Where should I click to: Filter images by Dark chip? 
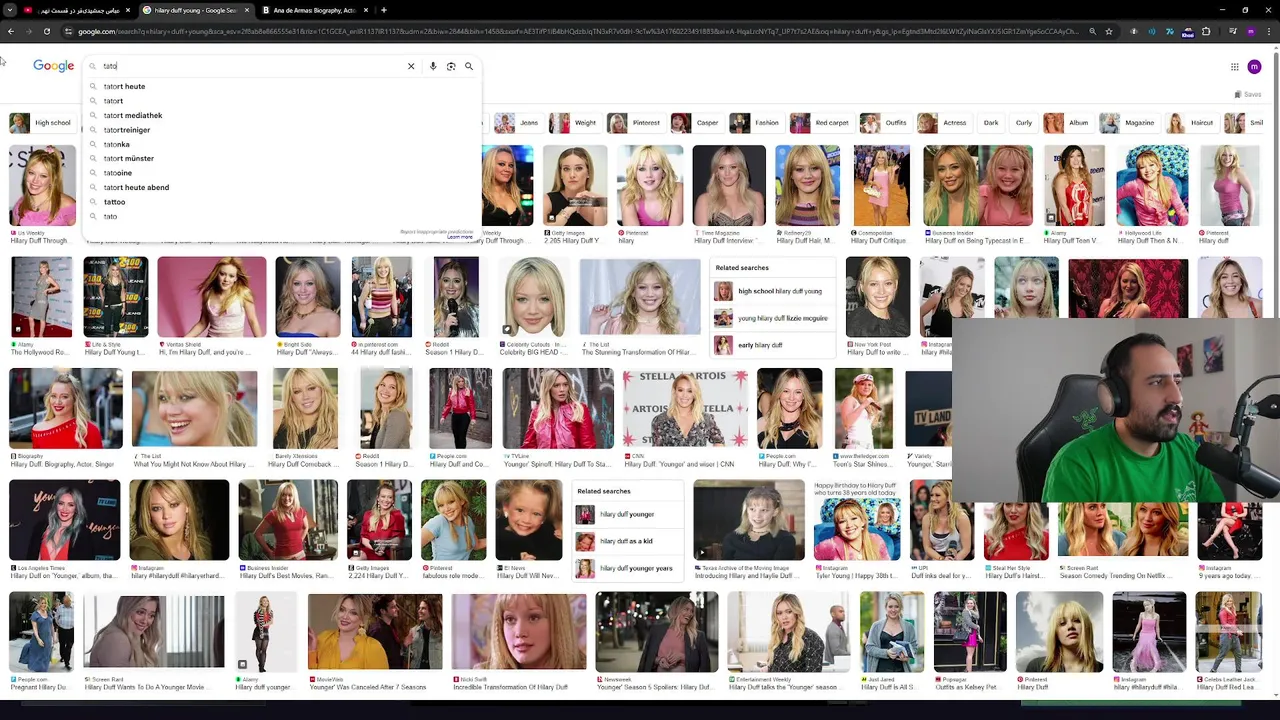tap(991, 123)
